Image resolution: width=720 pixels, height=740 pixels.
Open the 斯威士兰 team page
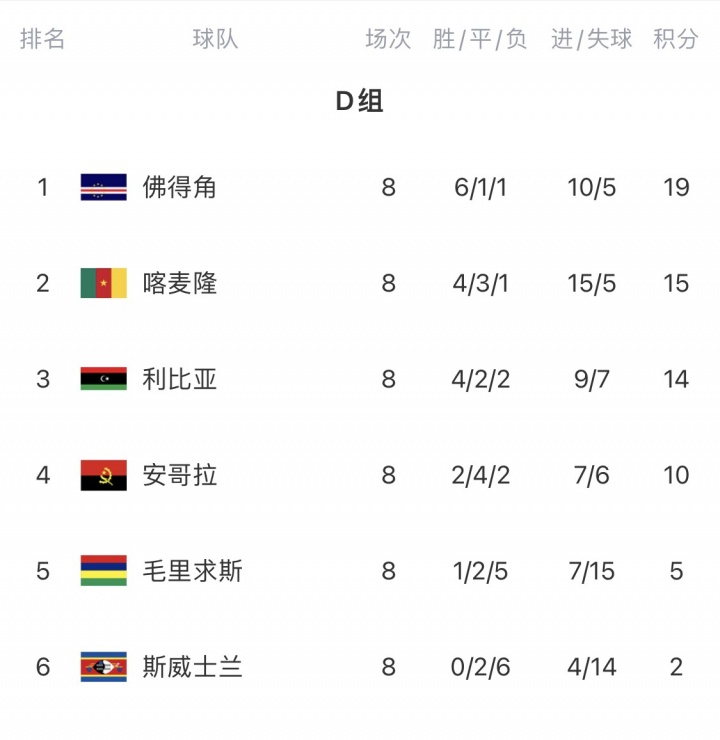coord(192,667)
